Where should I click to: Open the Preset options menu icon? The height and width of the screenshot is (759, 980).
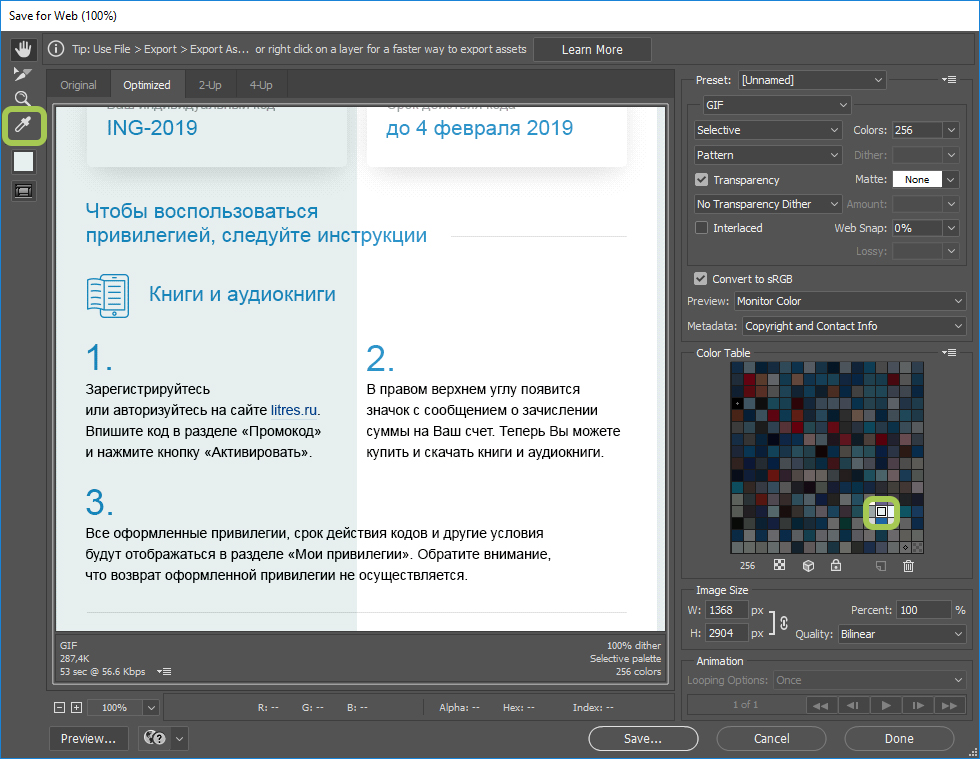point(949,80)
